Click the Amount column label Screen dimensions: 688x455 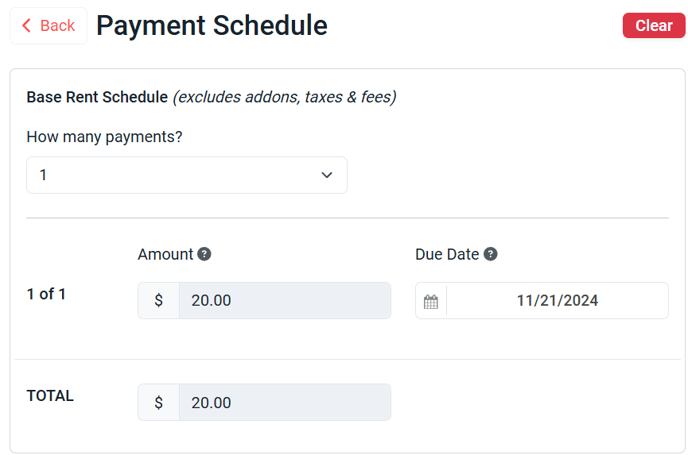(165, 254)
